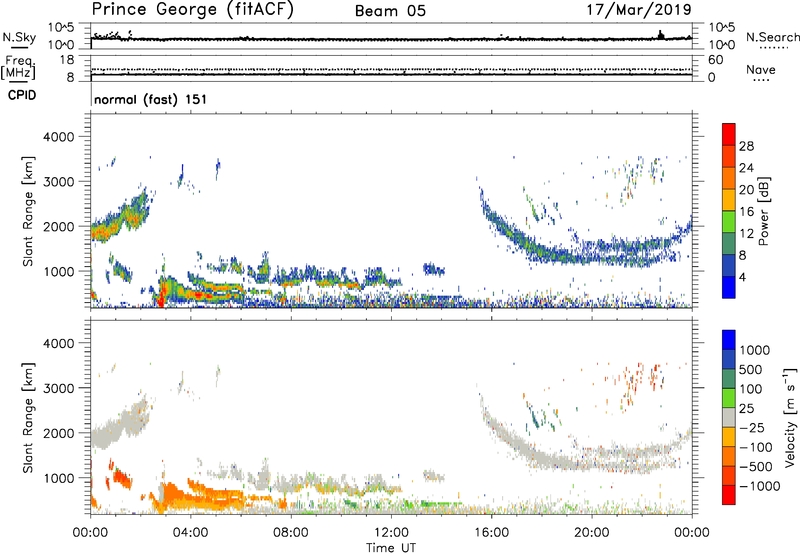Click the '04:00' time tick label
Image resolution: width=800 pixels, height=554 pixels.
[190, 533]
